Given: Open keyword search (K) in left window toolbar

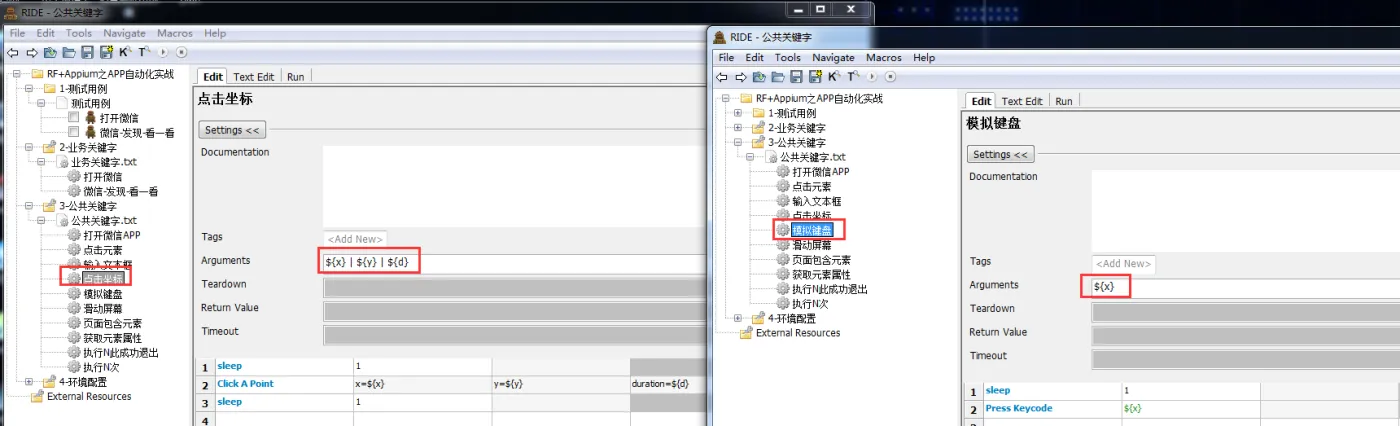Looking at the screenshot, I should (125, 52).
